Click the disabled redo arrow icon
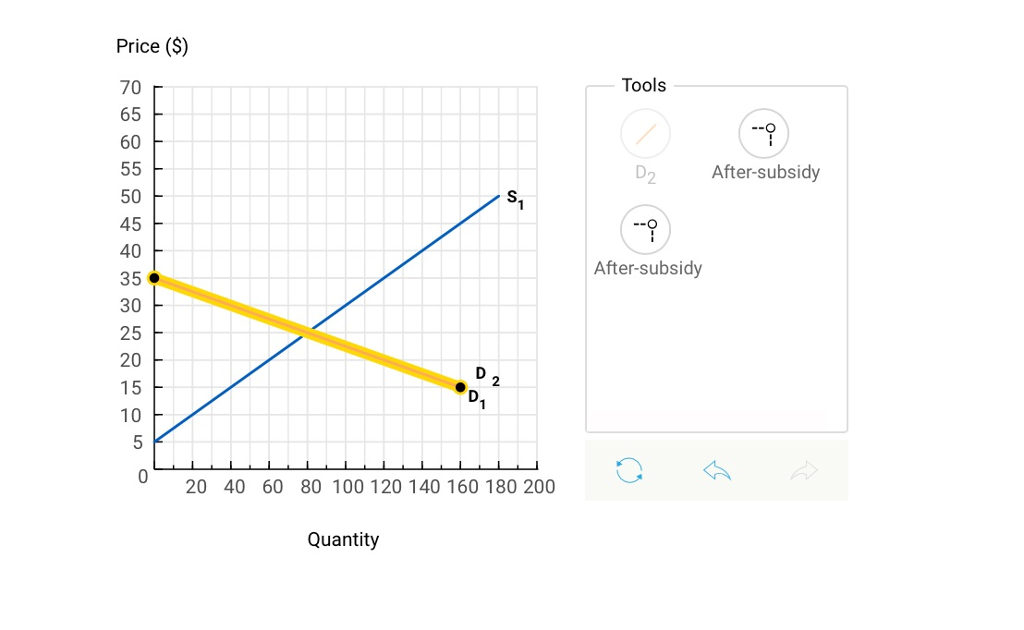1024x630 pixels. pyautogui.click(x=804, y=470)
